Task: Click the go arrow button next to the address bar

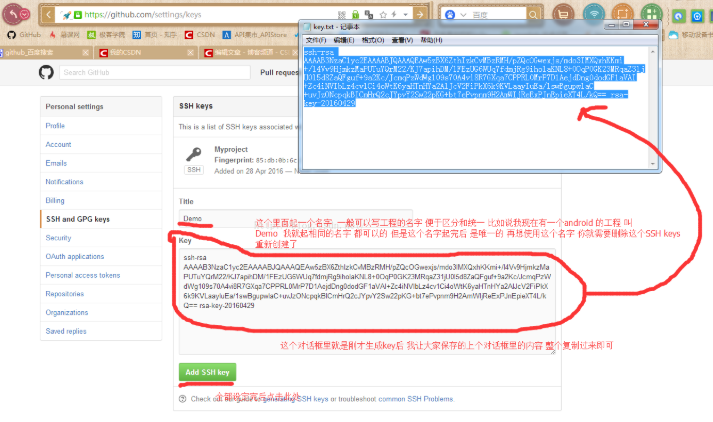Action: (x=420, y=15)
